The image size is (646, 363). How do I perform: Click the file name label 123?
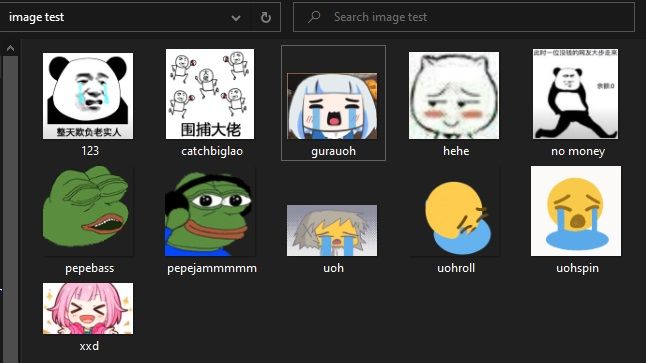tap(90, 150)
